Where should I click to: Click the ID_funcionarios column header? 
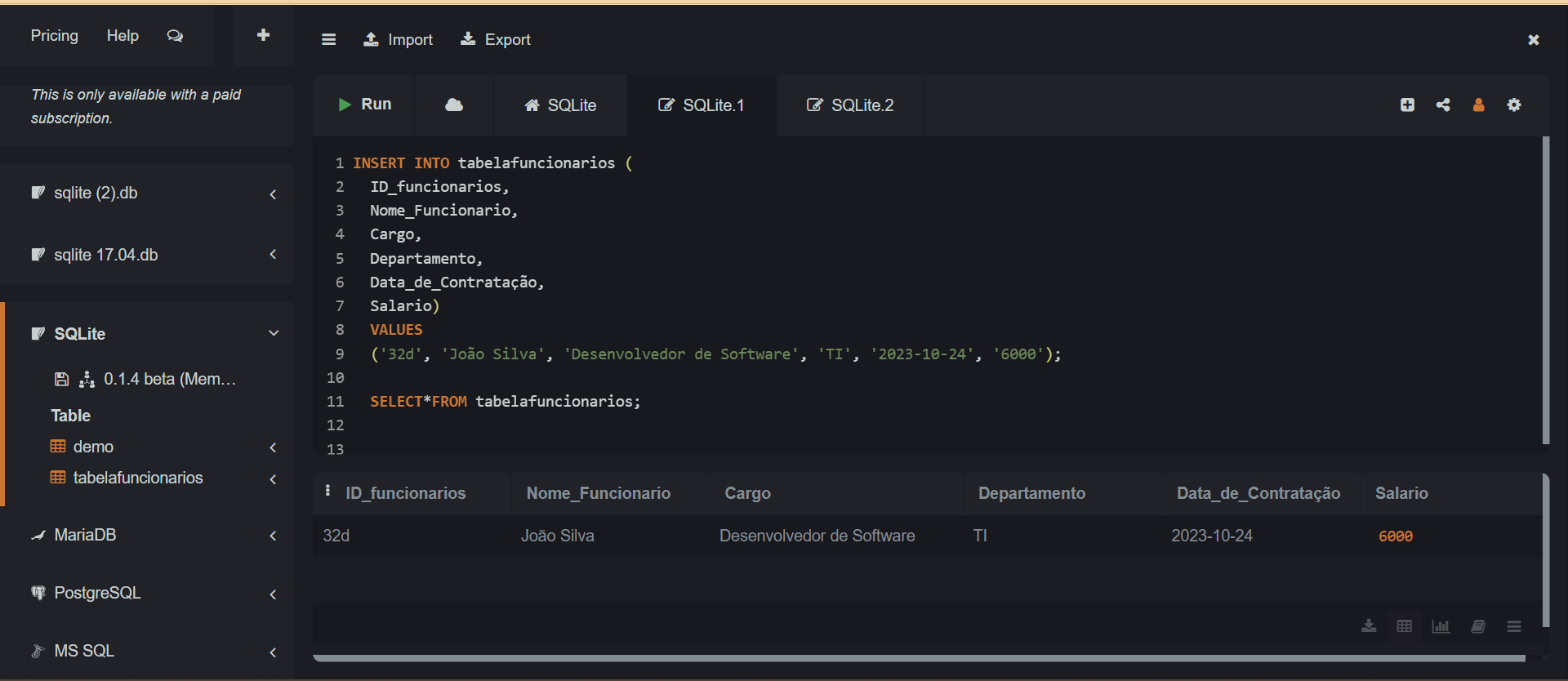(405, 493)
